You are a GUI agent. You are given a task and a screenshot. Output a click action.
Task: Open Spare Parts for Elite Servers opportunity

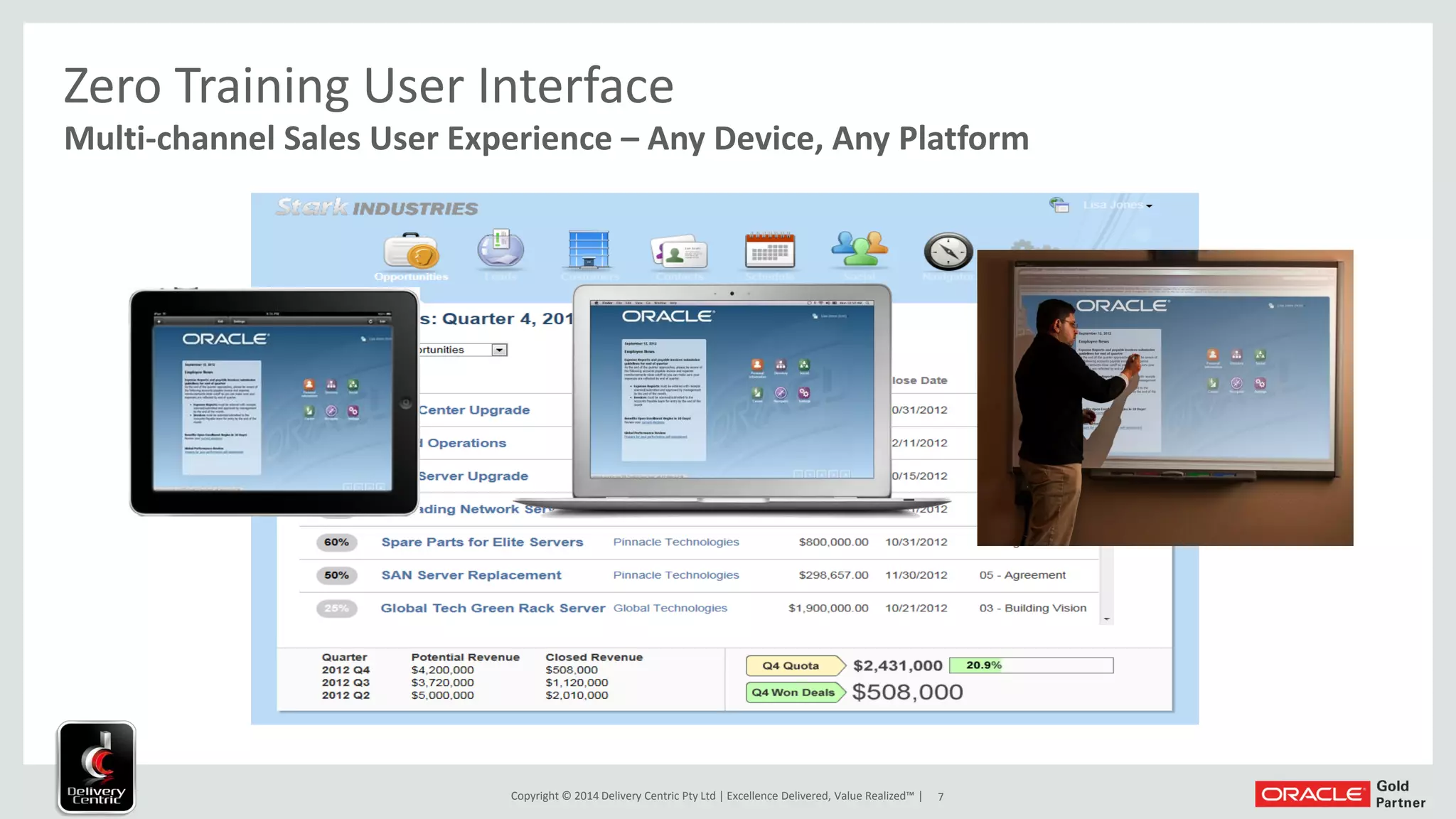482,542
